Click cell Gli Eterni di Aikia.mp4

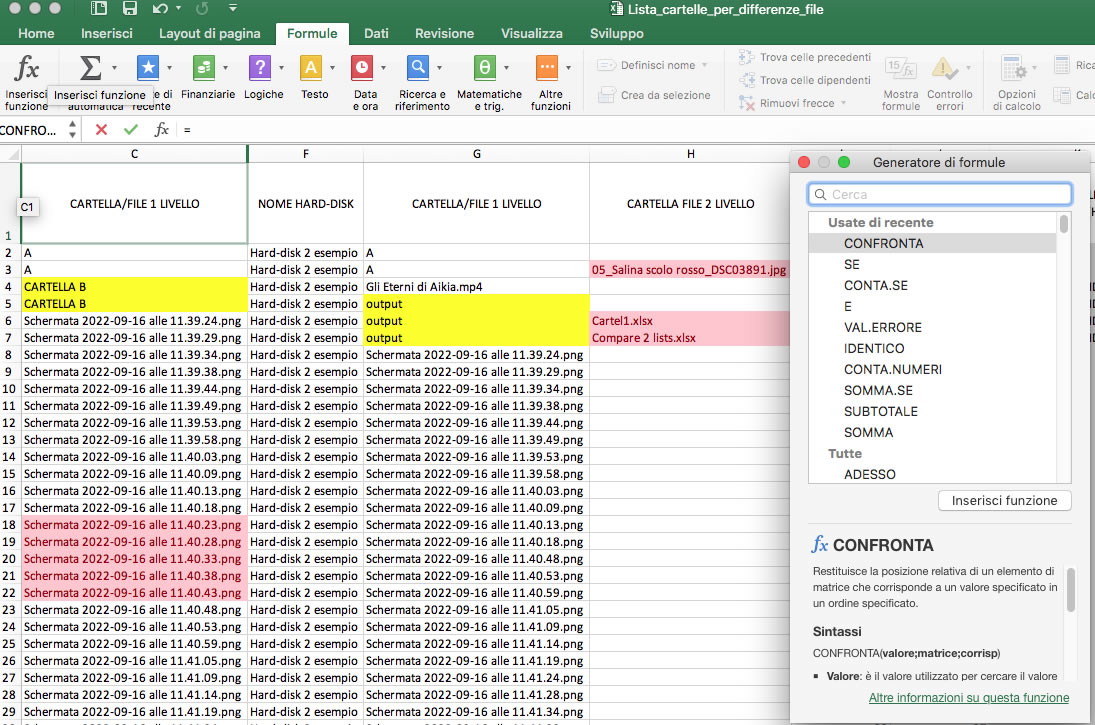click(476, 286)
